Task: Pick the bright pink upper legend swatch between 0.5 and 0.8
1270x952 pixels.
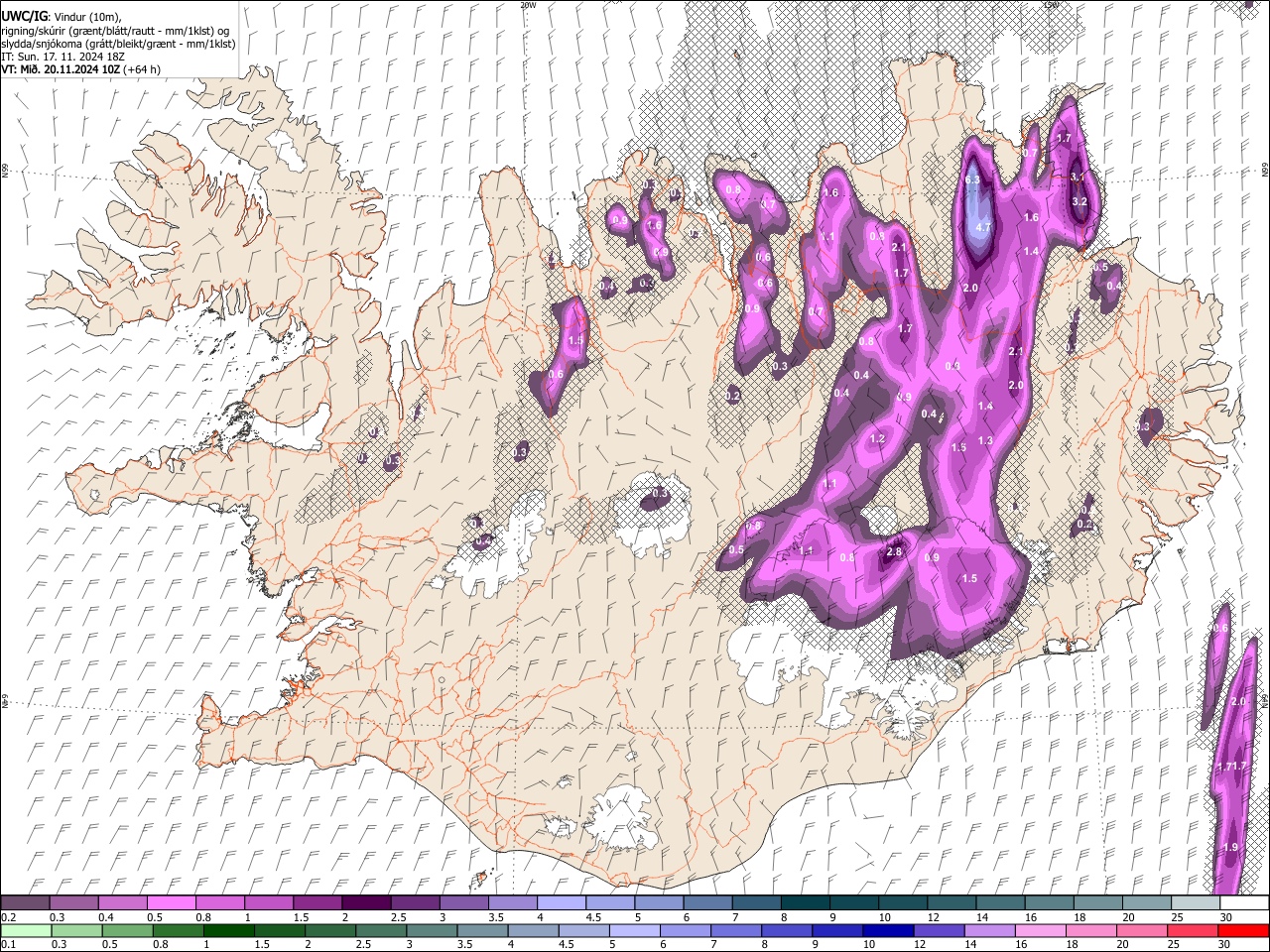Action: 171,903
